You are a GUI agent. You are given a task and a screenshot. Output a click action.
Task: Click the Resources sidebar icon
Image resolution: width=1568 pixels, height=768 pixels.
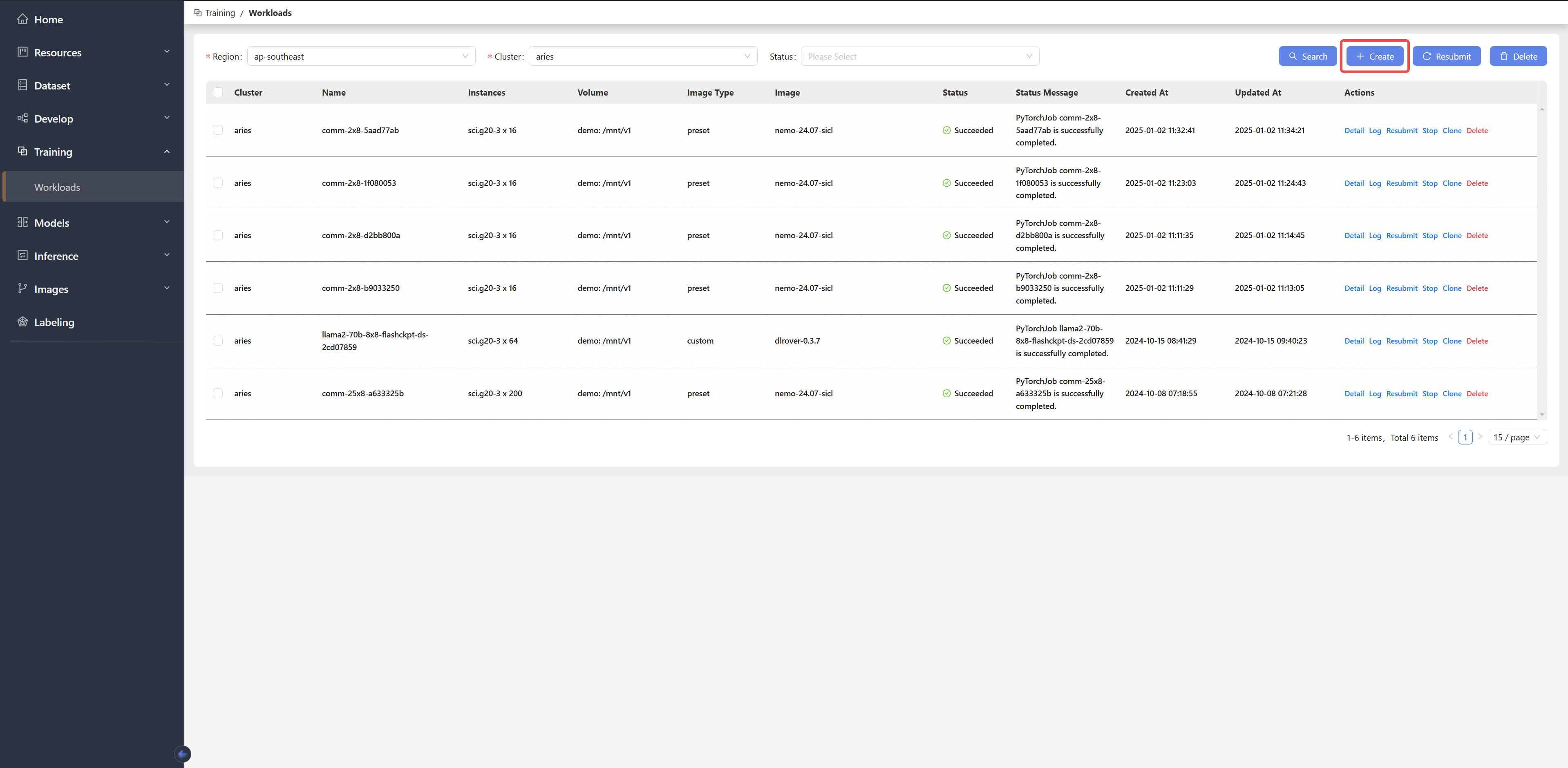[x=22, y=52]
